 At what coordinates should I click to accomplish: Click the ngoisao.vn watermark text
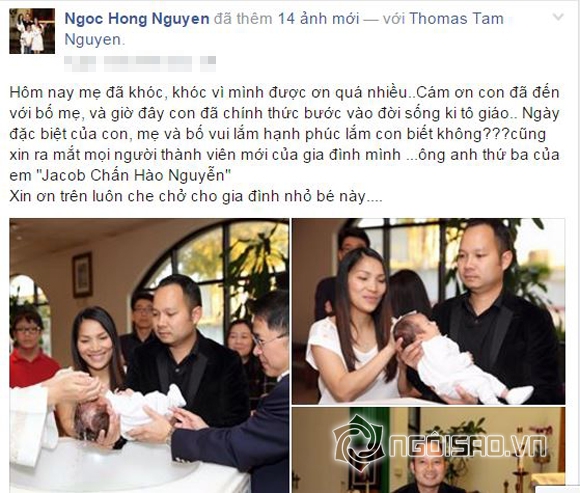(468, 446)
